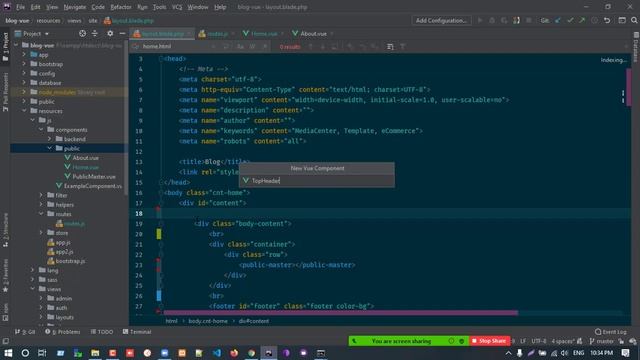Open the Navigate menu
The height and width of the screenshot is (360, 640).
(75, 7)
